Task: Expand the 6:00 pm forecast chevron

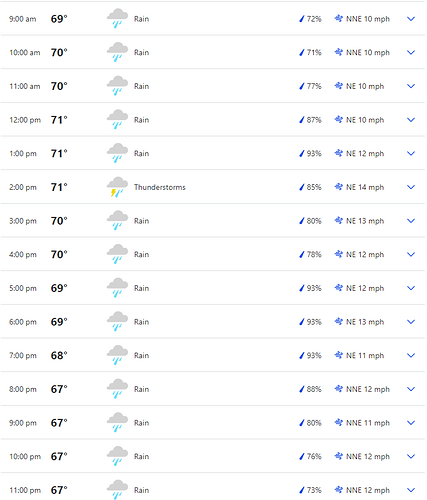Action: (411, 322)
